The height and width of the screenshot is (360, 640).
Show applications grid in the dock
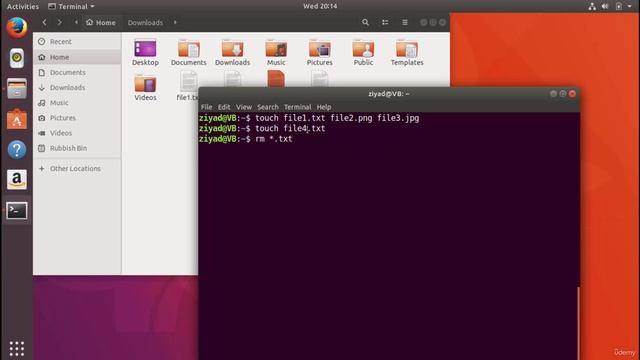(x=17, y=349)
